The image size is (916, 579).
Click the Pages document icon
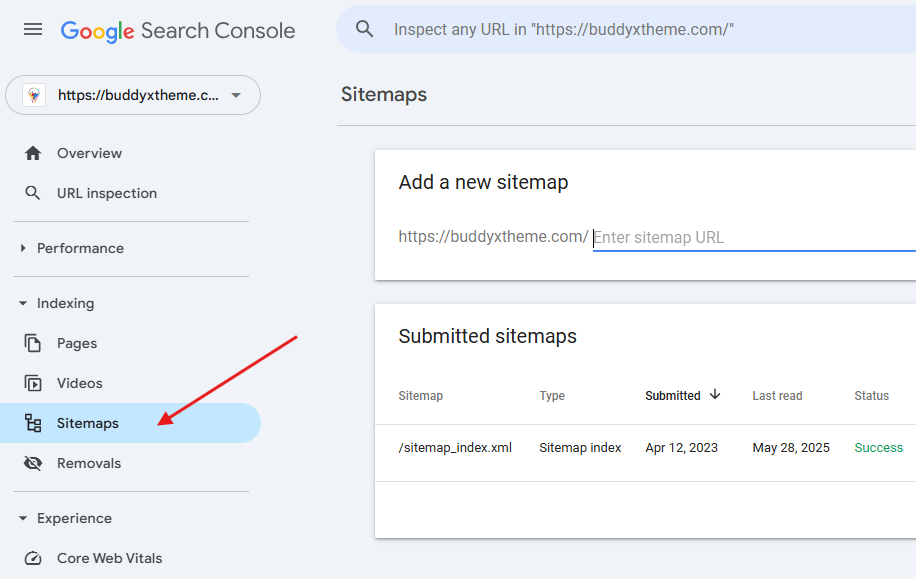33,343
